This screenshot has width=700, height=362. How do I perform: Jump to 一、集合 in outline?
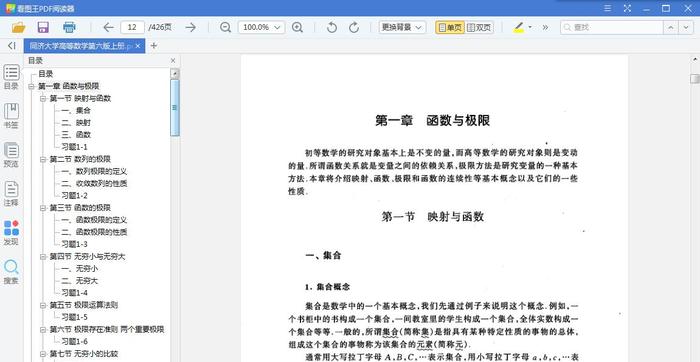(x=76, y=110)
